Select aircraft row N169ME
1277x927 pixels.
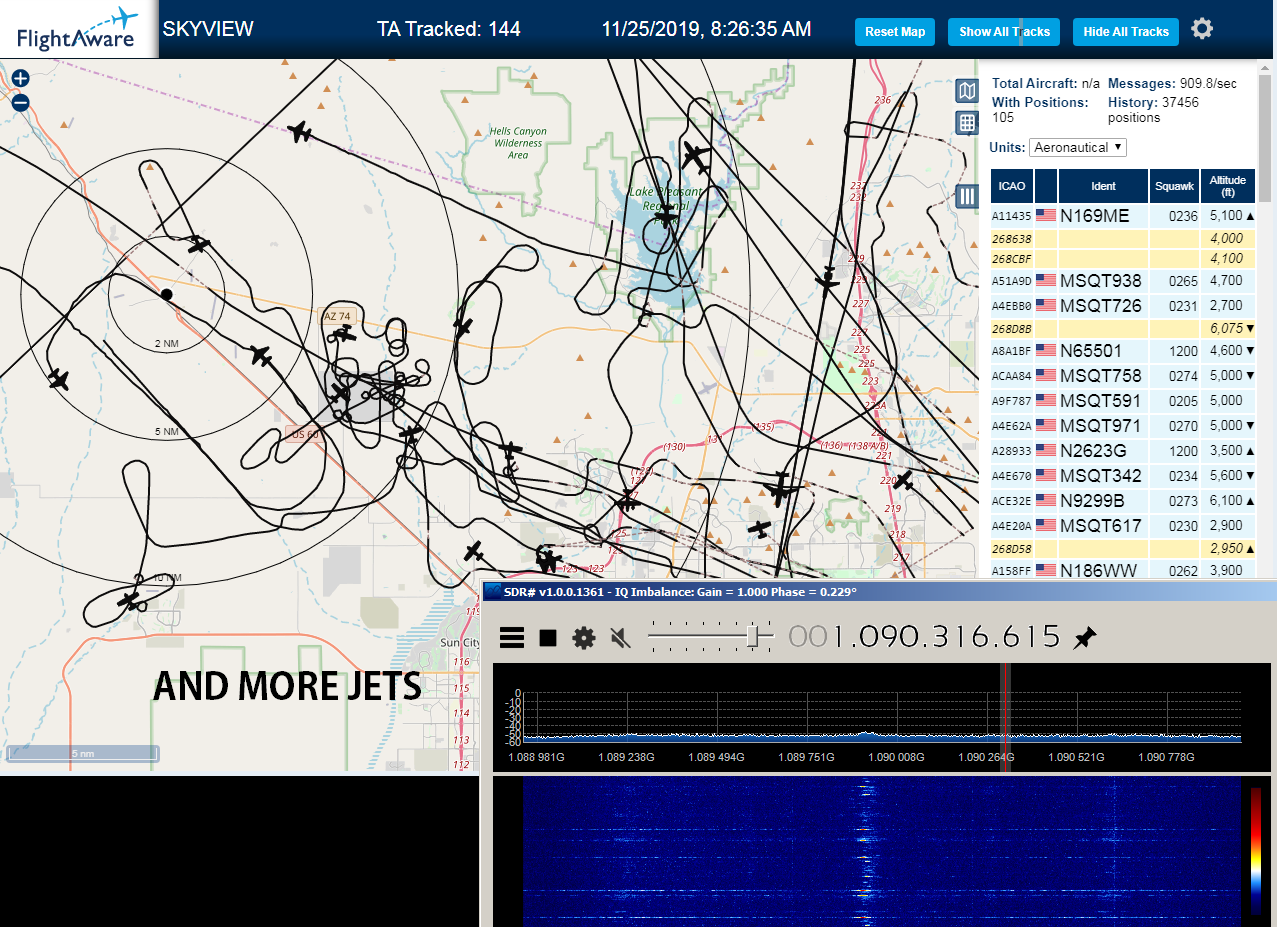pos(1123,215)
